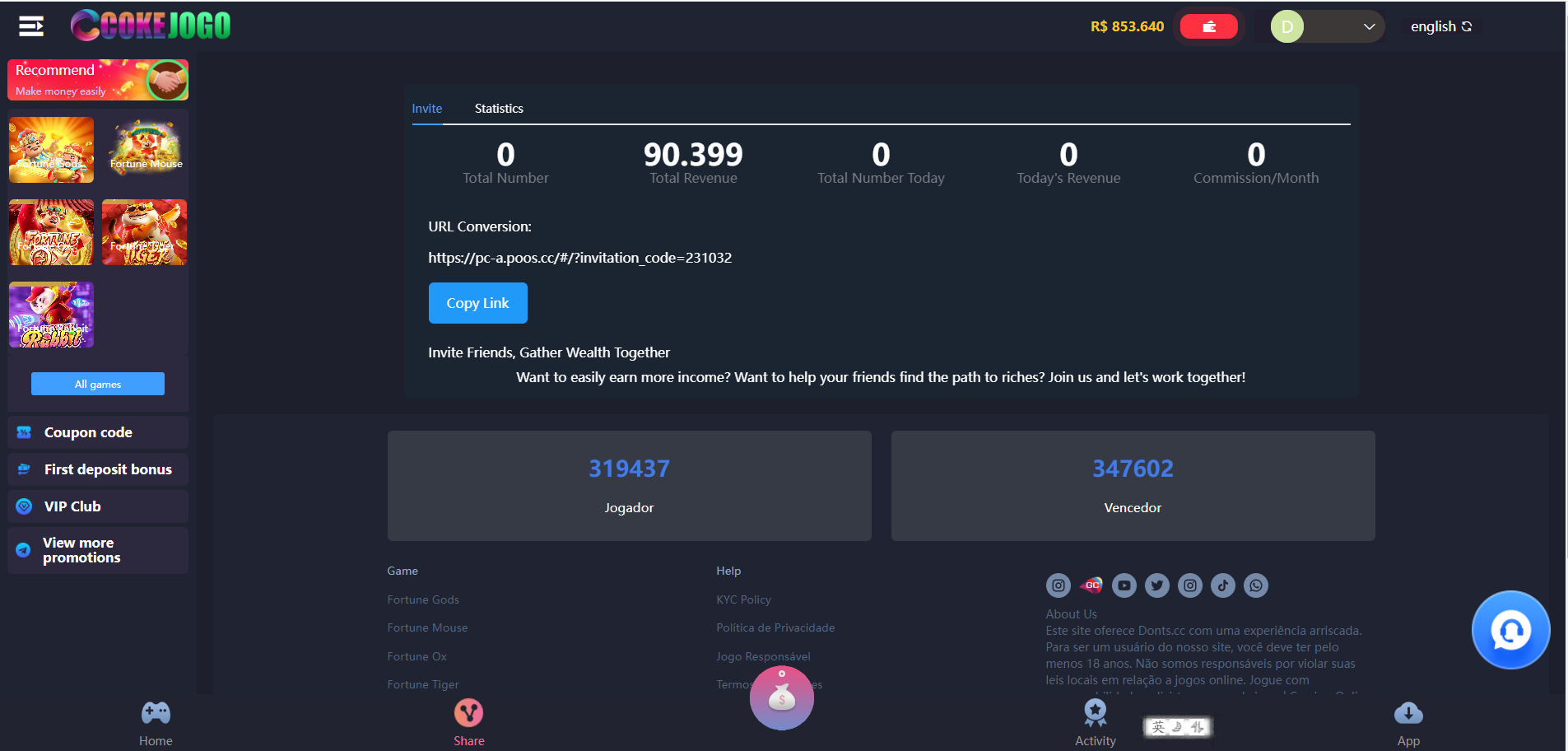
Task: Select the Invite tab
Action: (426, 109)
